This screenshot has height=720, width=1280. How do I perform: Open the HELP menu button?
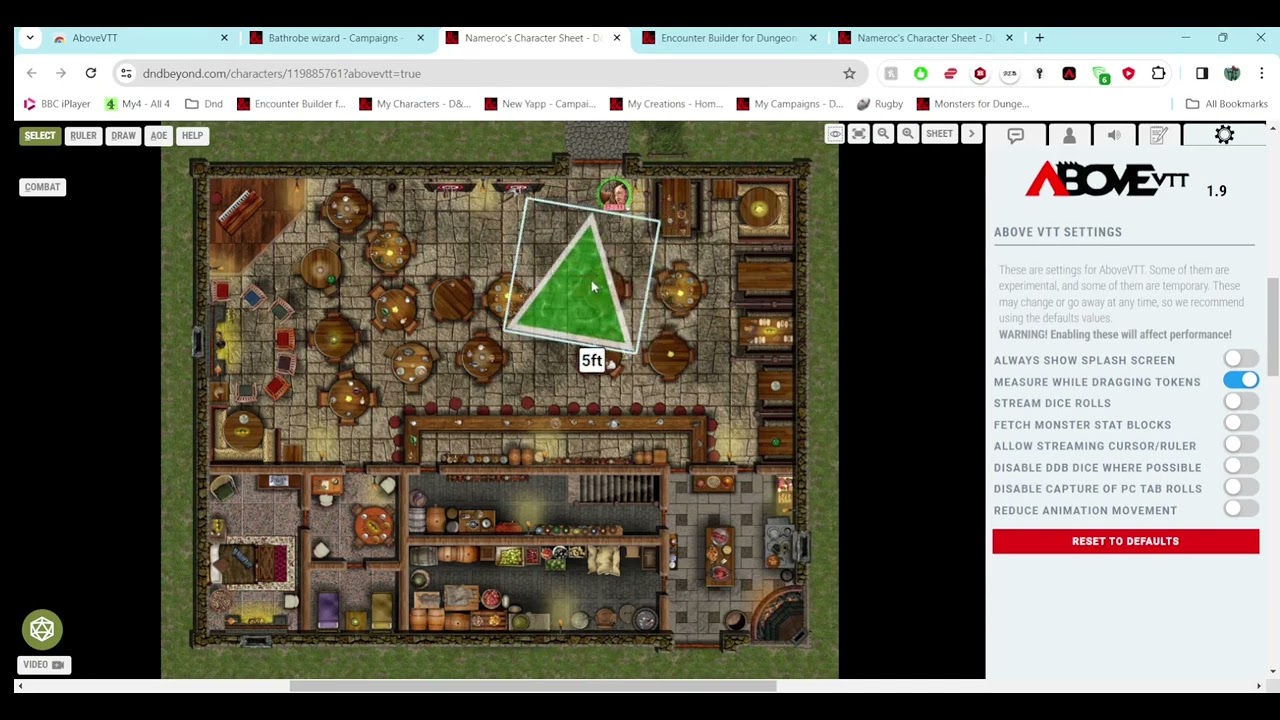point(192,136)
